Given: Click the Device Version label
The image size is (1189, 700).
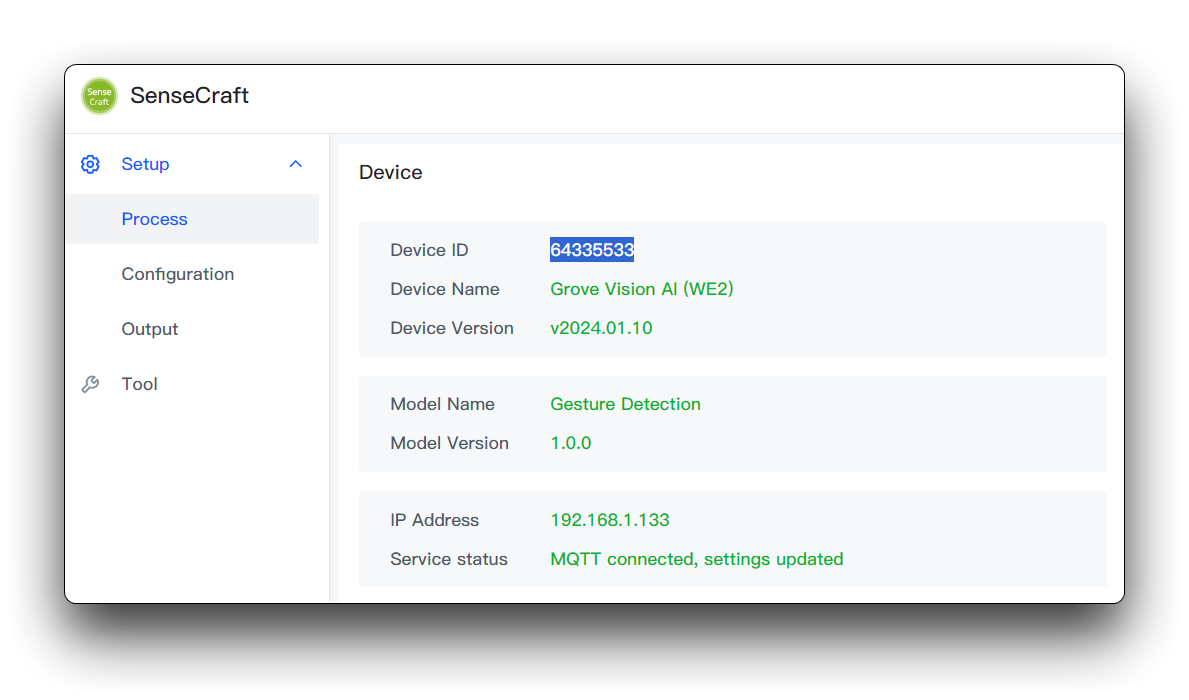Looking at the screenshot, I should pos(452,328).
